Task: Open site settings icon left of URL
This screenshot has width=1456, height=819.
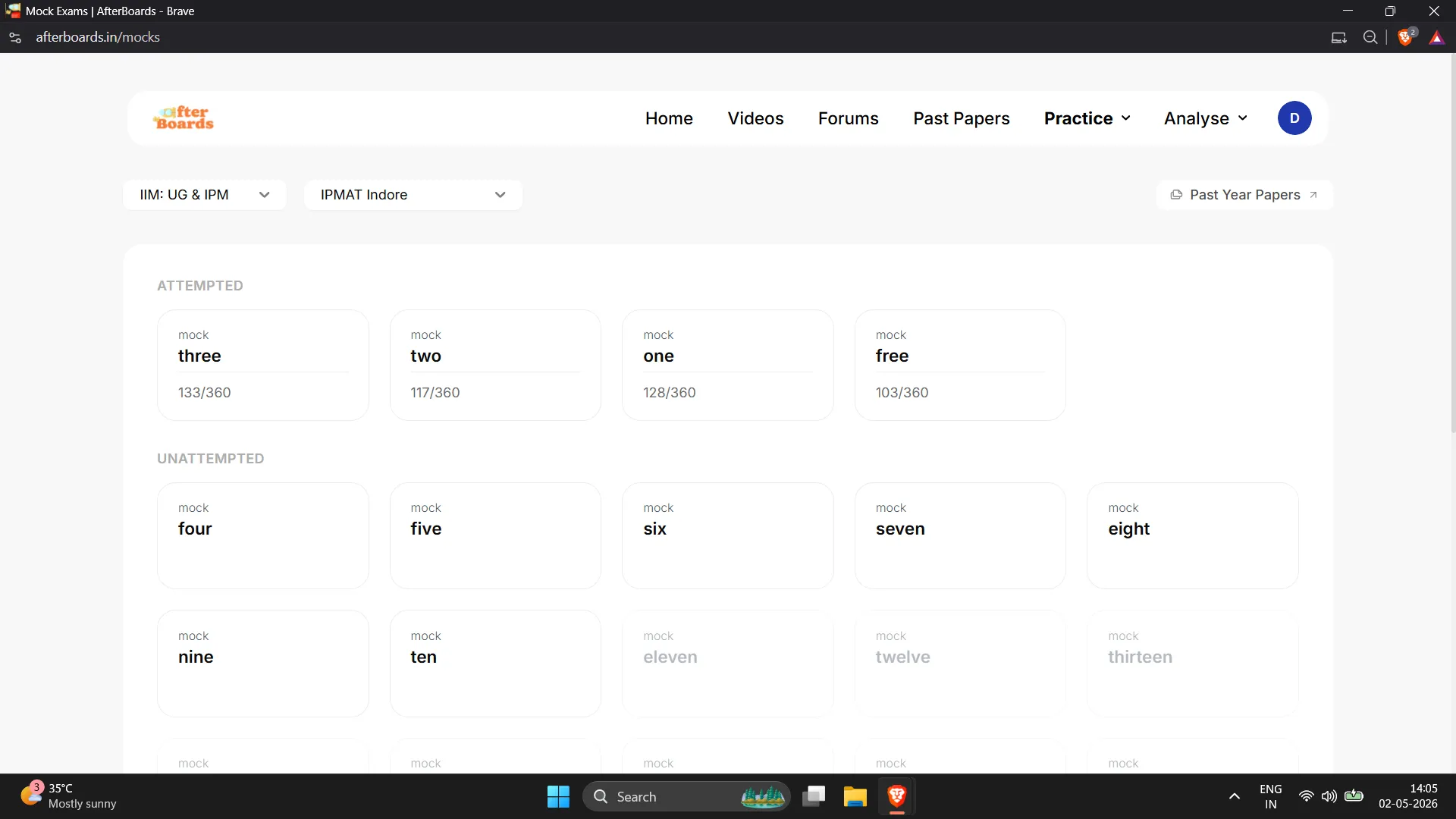Action: tap(14, 37)
